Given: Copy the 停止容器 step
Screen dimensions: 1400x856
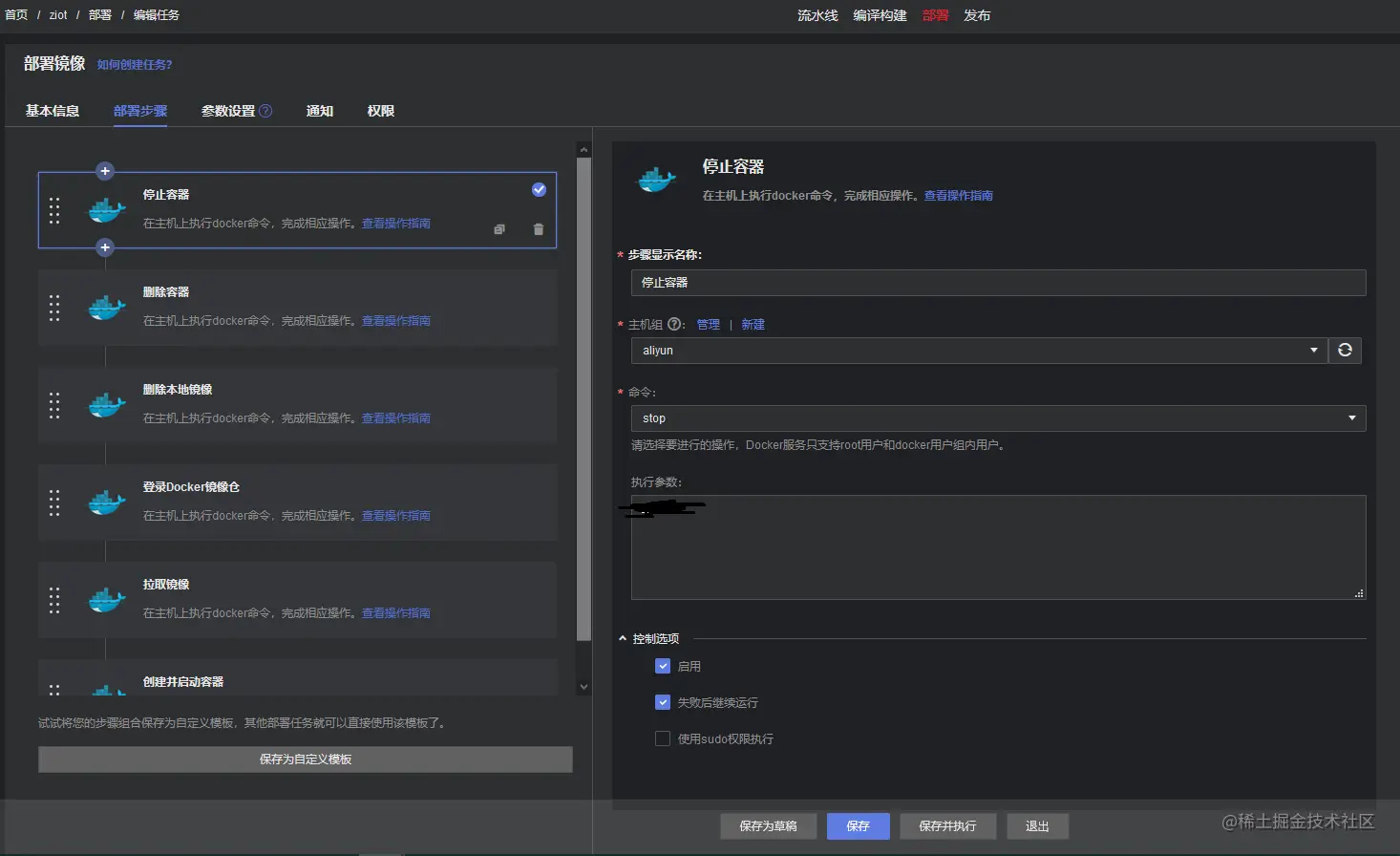Looking at the screenshot, I should [x=499, y=229].
